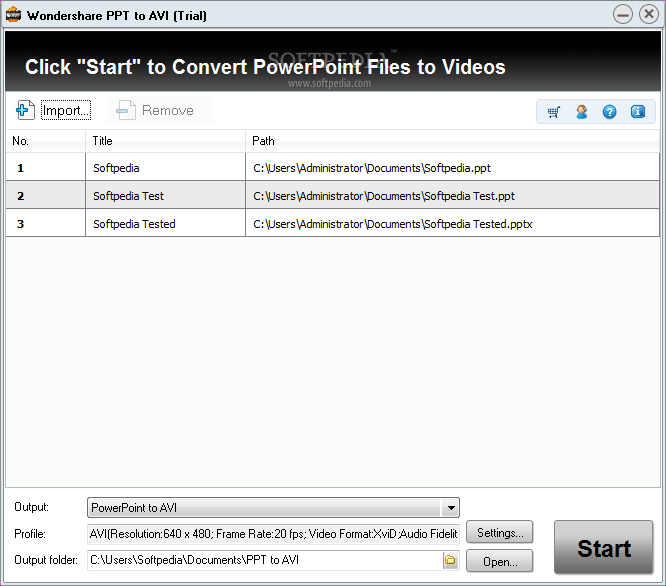Click the large Start button
Image resolution: width=666 pixels, height=586 pixels.
(x=604, y=548)
